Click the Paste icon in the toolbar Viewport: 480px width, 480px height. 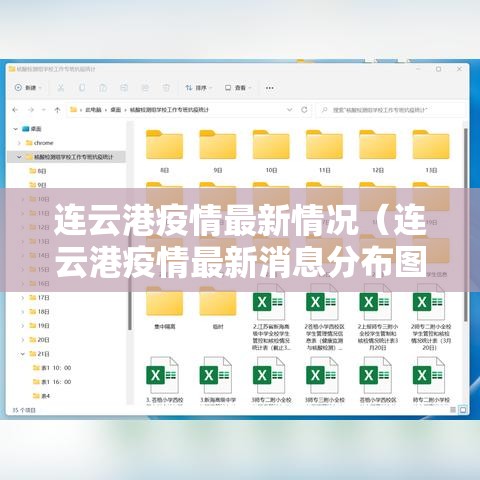click(x=103, y=88)
